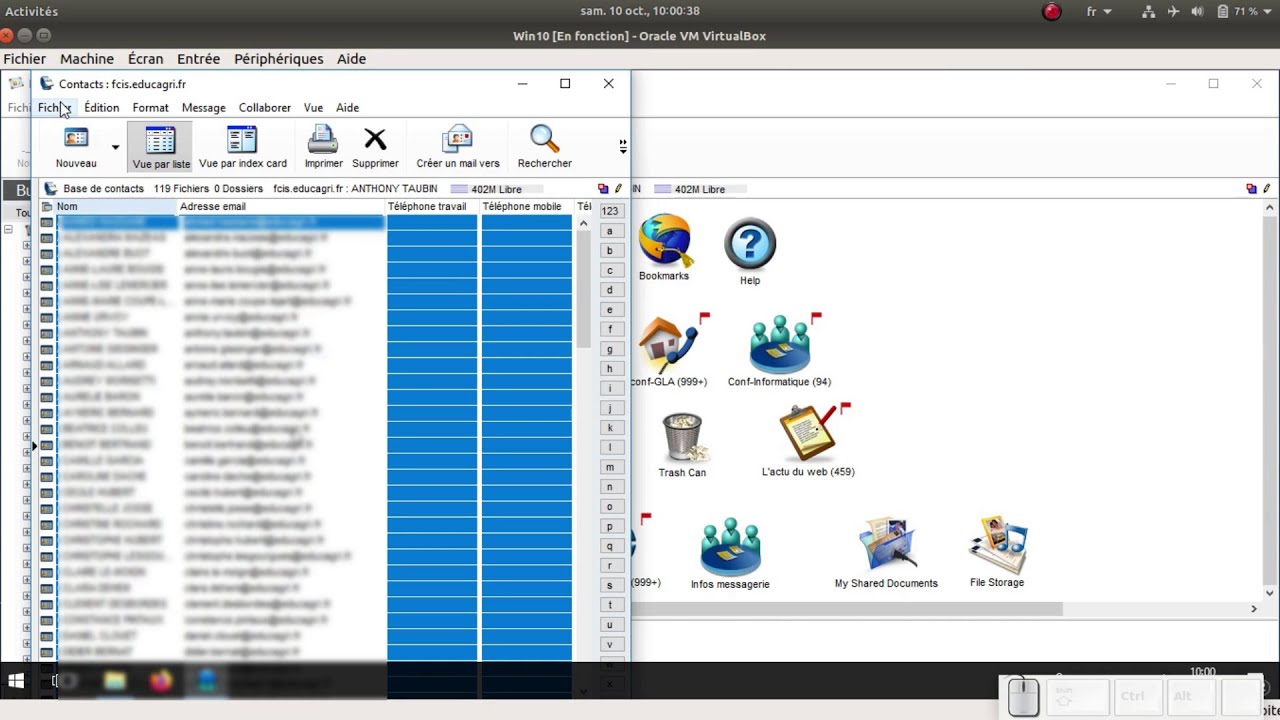
Task: Jump to contacts starting with p
Action: tap(610, 526)
